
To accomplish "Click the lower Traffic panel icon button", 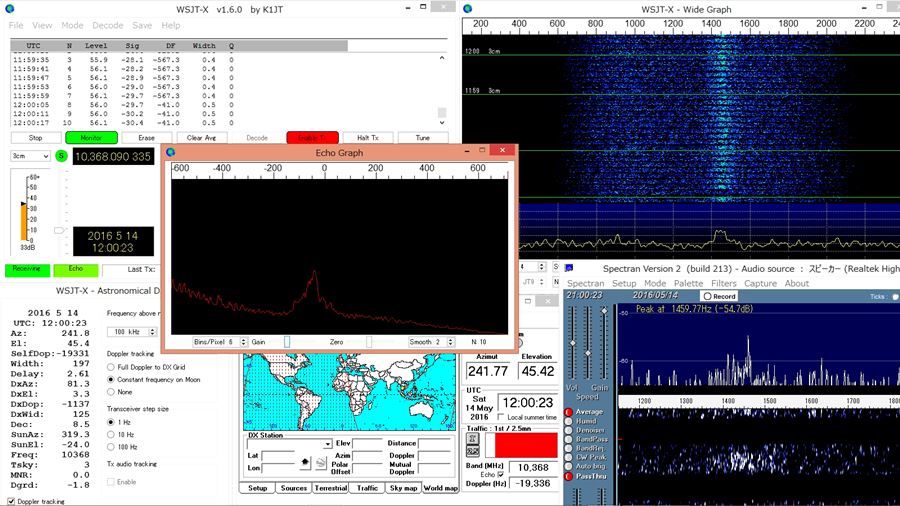I will [x=472, y=451].
